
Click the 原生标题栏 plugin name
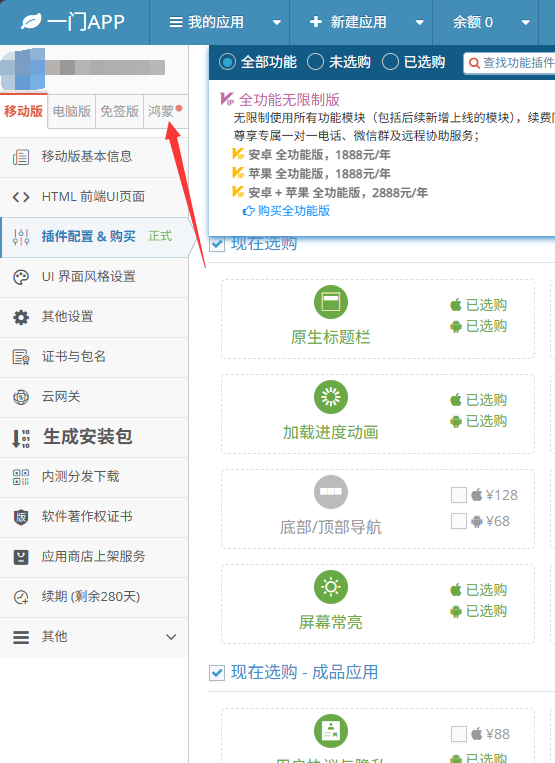pos(331,337)
